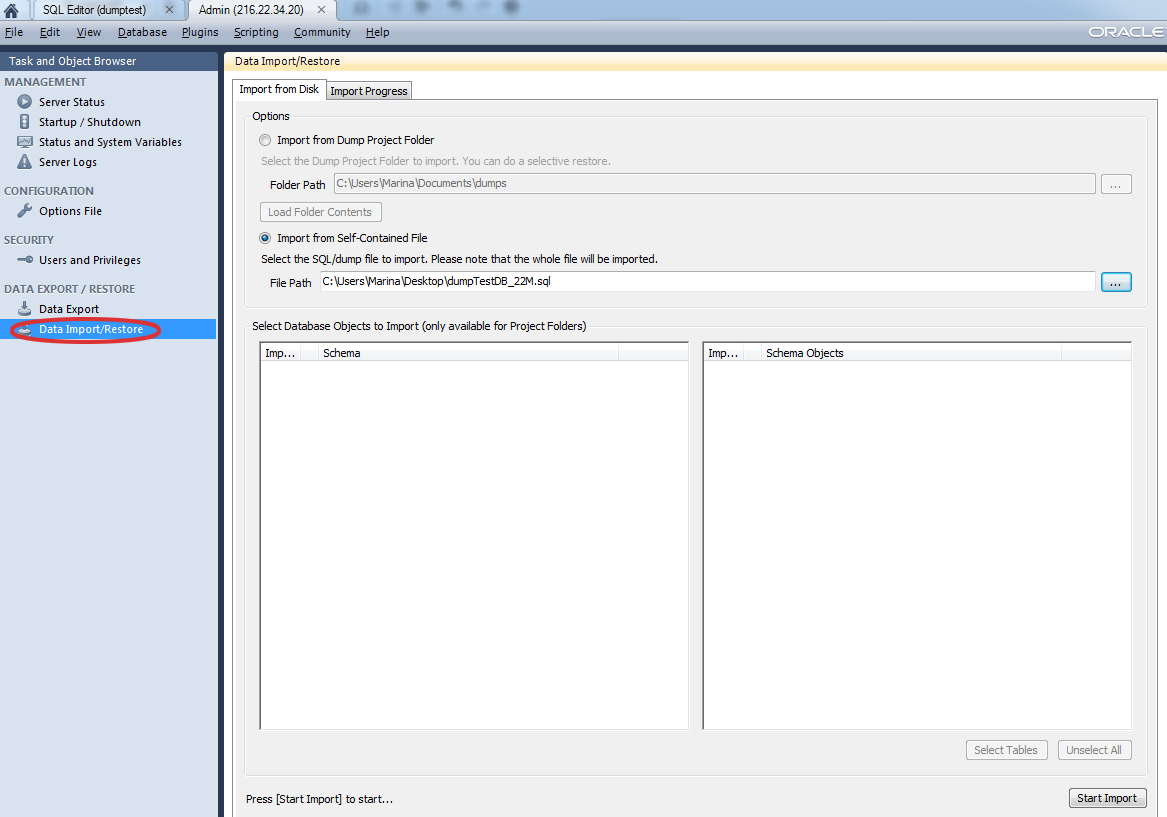
Task: Click the 'Data Import/Restore' page heading
Action: (287, 61)
